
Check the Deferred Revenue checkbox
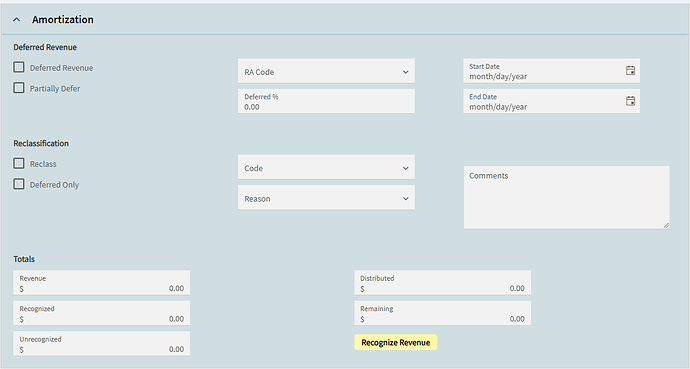pos(18,67)
